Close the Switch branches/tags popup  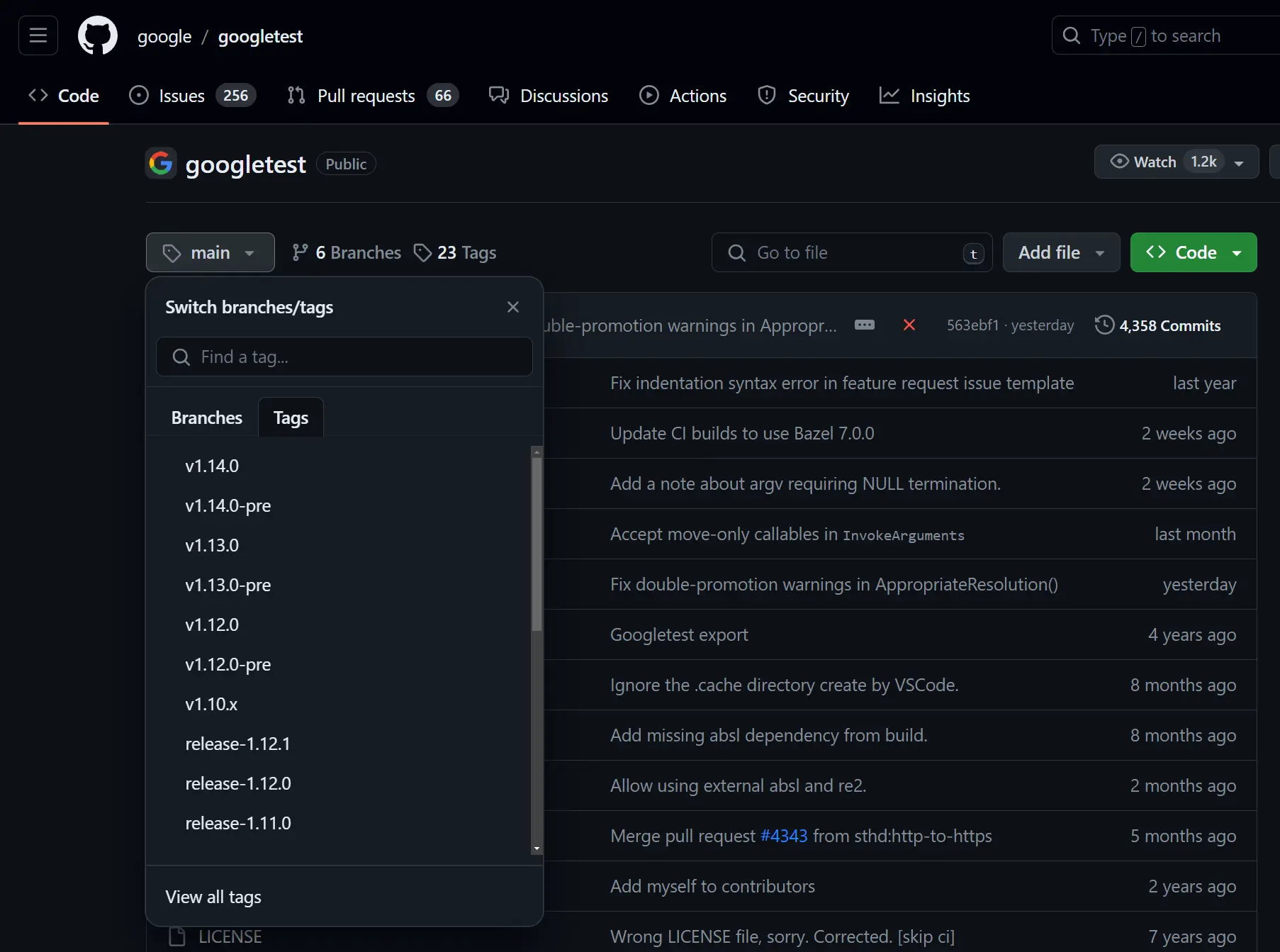[x=513, y=307]
